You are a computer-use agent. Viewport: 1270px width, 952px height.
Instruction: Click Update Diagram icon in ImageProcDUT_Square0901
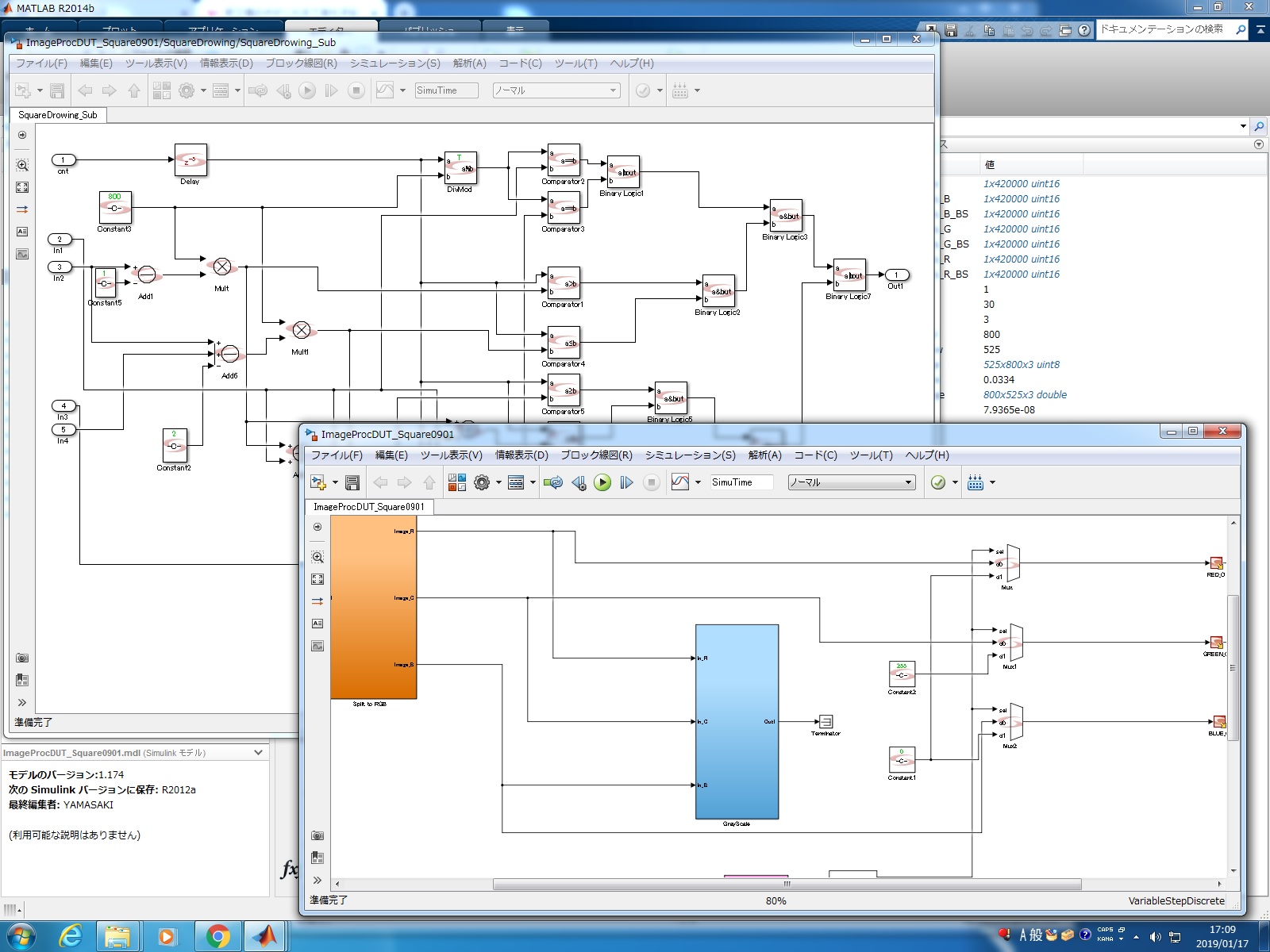tap(553, 482)
